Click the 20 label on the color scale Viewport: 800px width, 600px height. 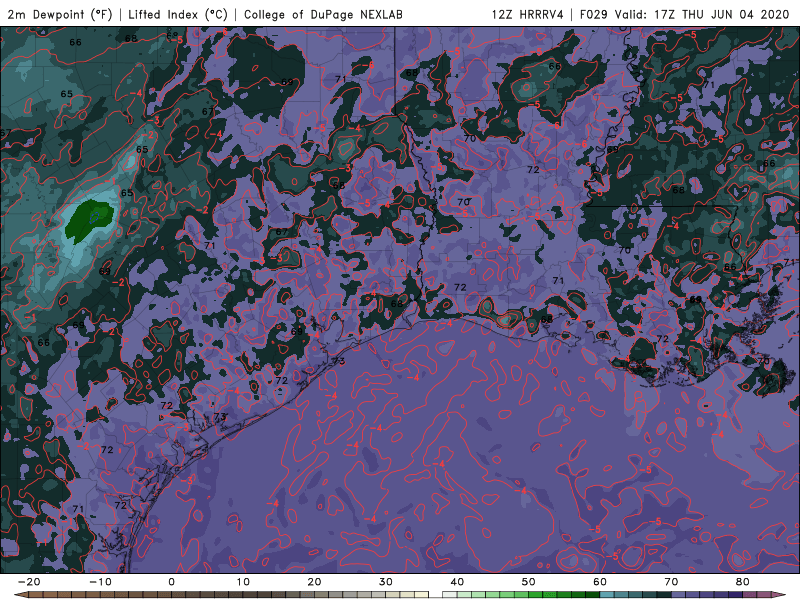tap(314, 582)
